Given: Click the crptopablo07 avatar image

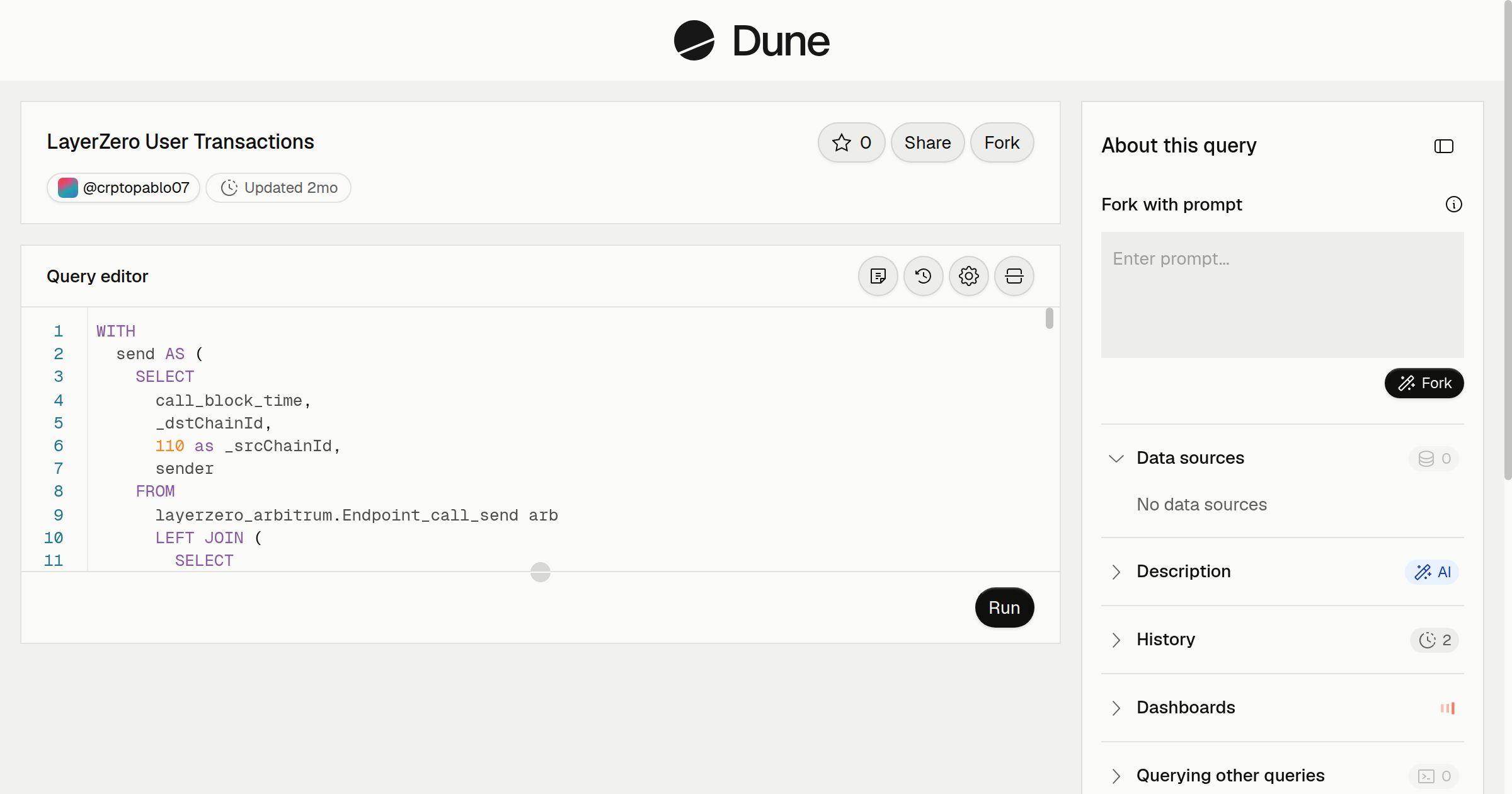Looking at the screenshot, I should (x=67, y=188).
